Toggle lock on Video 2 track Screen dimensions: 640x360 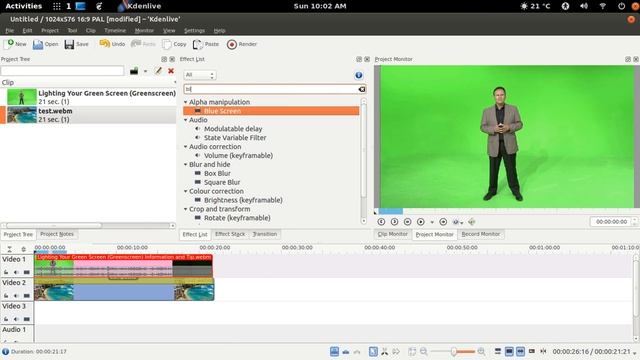6,296
